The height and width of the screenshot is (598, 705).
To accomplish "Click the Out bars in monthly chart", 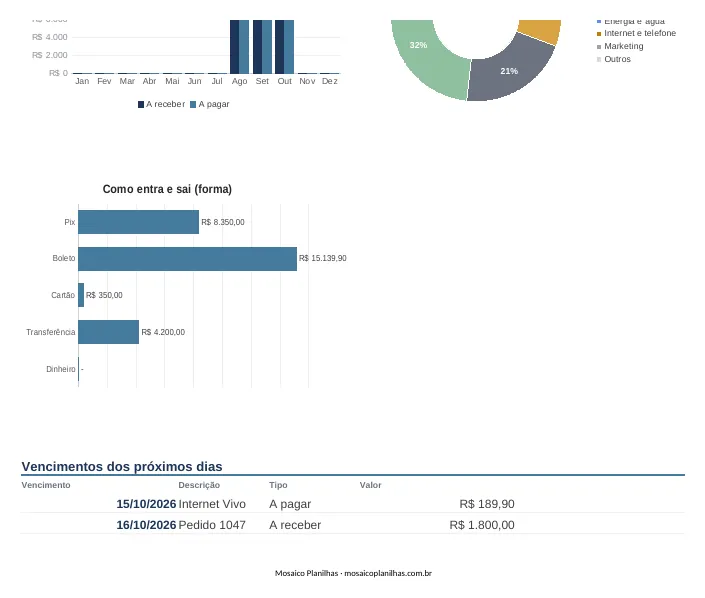I will pos(285,46).
